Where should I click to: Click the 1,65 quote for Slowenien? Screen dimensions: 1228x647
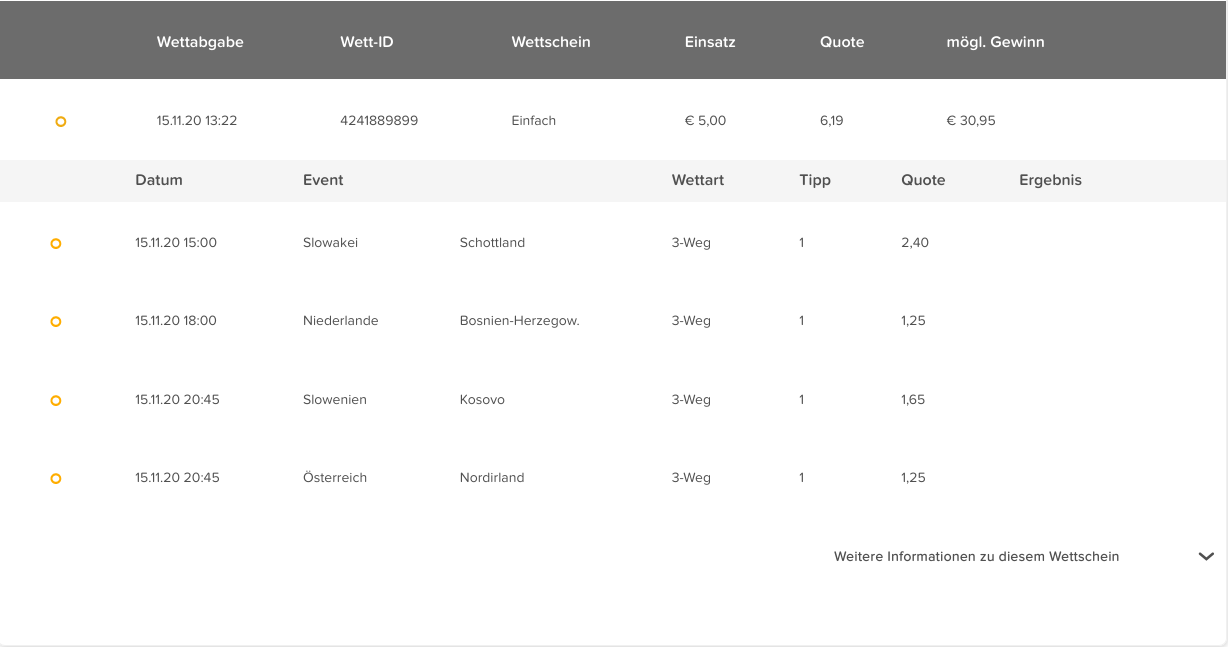[x=913, y=399]
